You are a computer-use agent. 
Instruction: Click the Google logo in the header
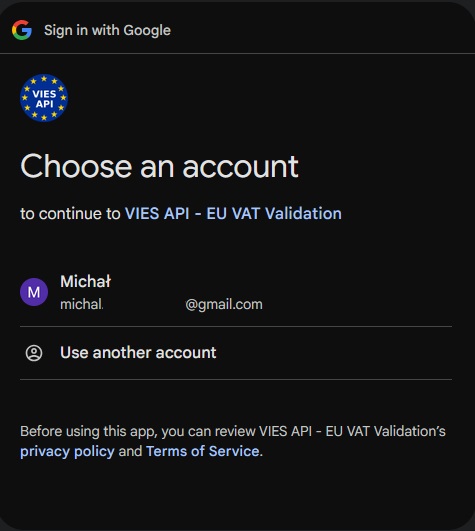click(22, 30)
